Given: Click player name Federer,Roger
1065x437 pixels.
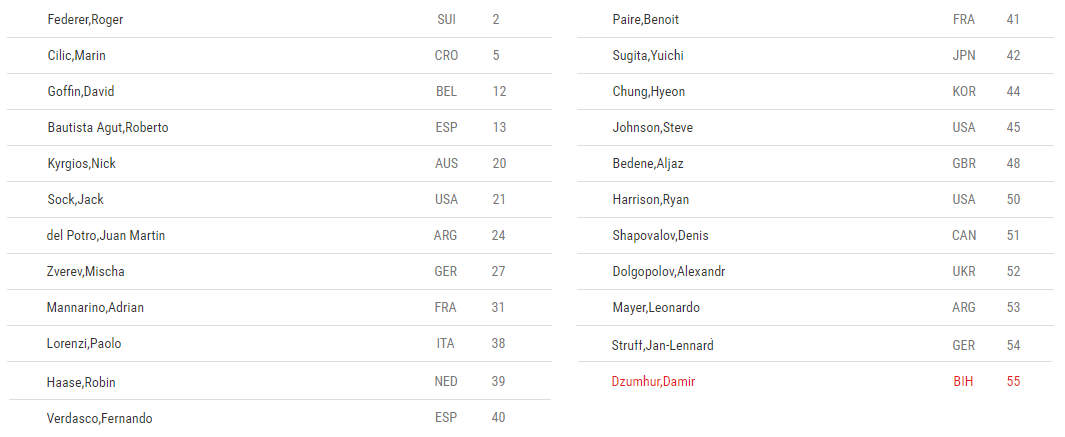Looking at the screenshot, I should pos(85,20).
